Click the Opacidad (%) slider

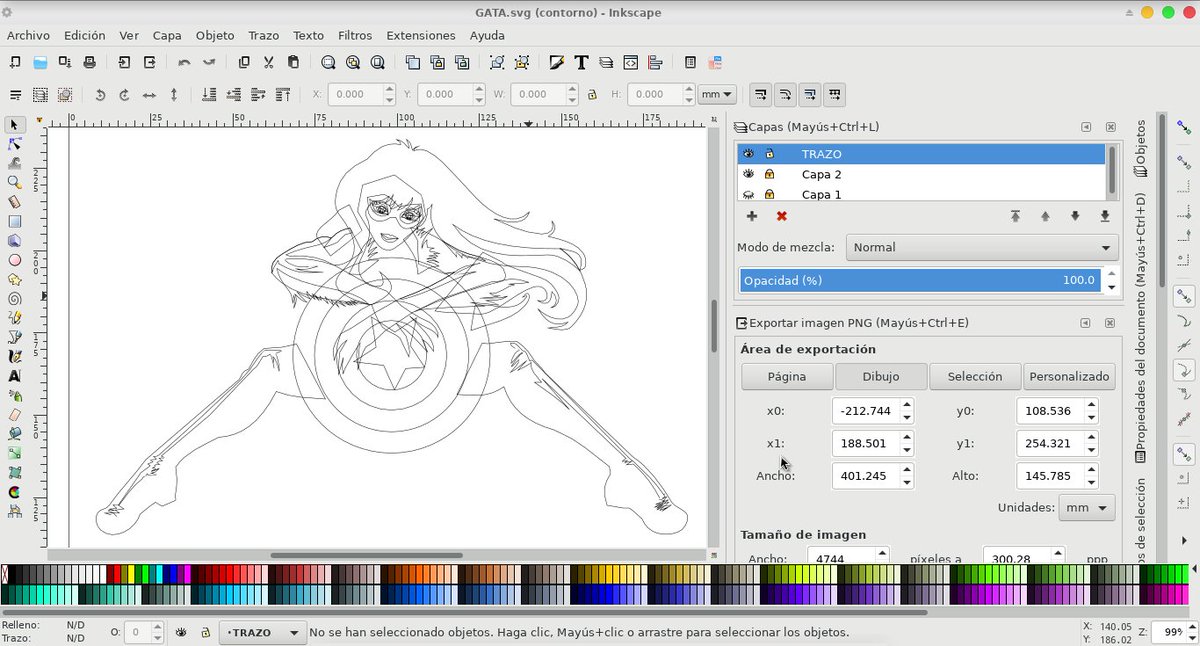coord(920,280)
